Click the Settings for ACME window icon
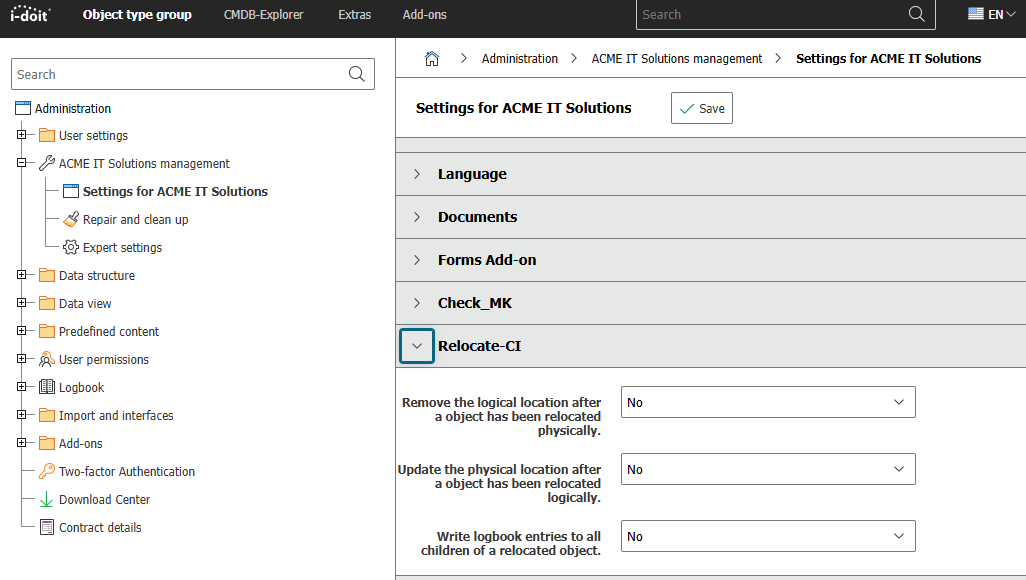Viewport: 1026px width, 580px height. [x=71, y=191]
